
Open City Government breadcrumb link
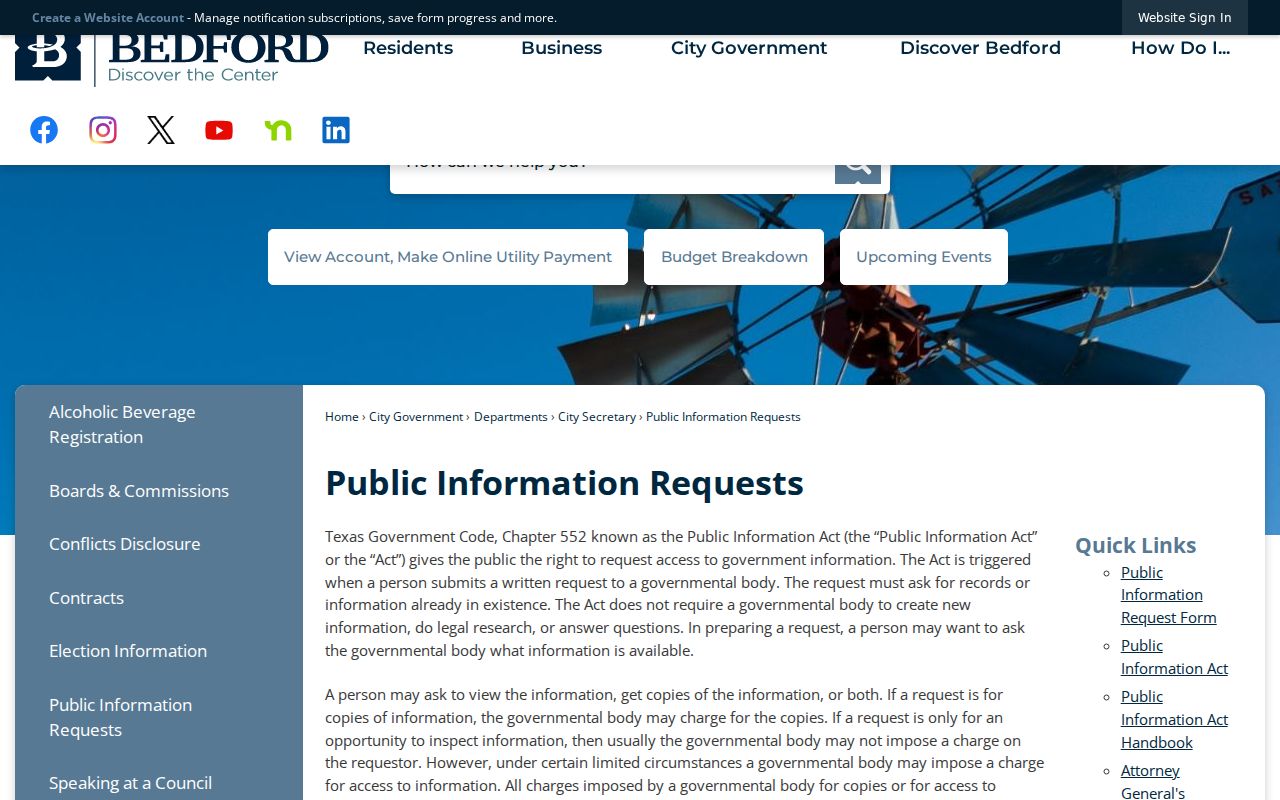click(416, 417)
